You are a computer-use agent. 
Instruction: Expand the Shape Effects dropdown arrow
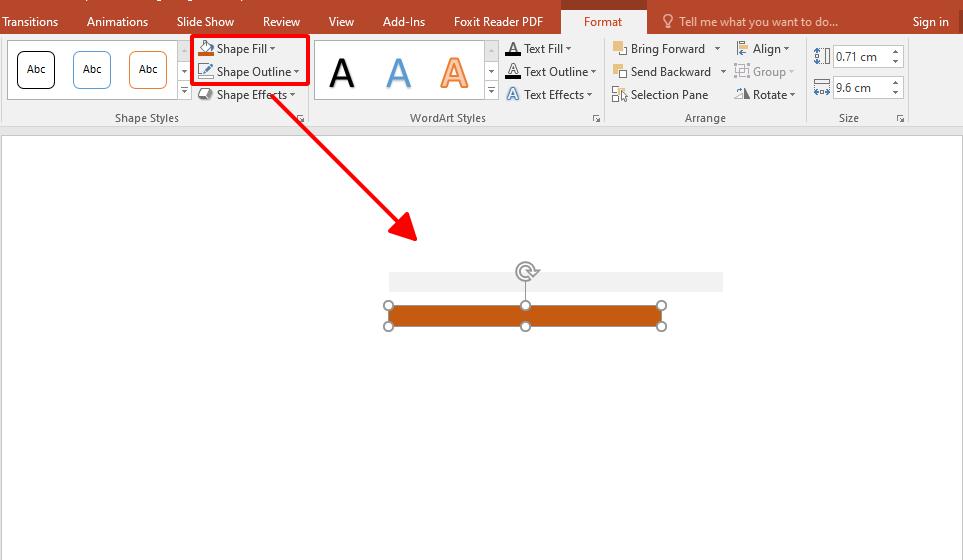tap(292, 95)
